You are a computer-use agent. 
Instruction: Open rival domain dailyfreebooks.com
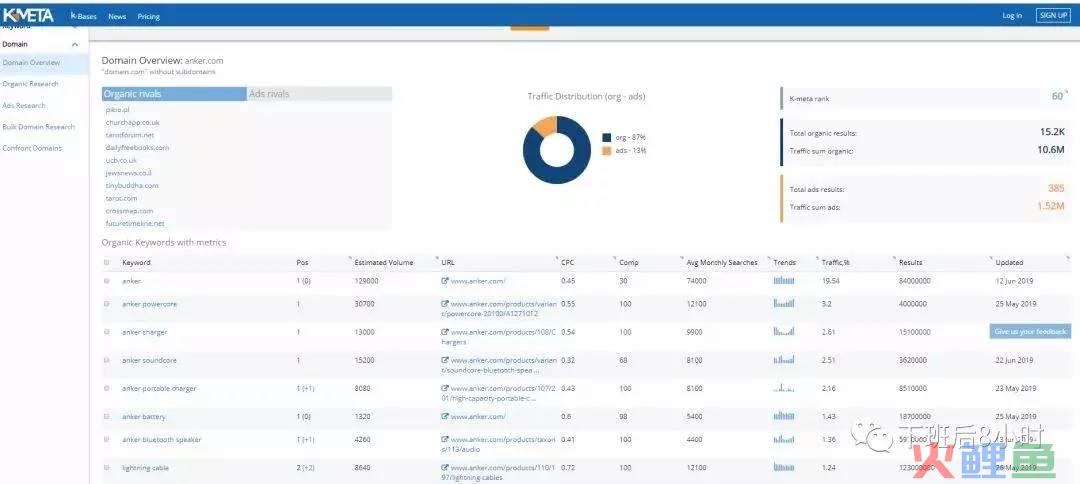137,147
